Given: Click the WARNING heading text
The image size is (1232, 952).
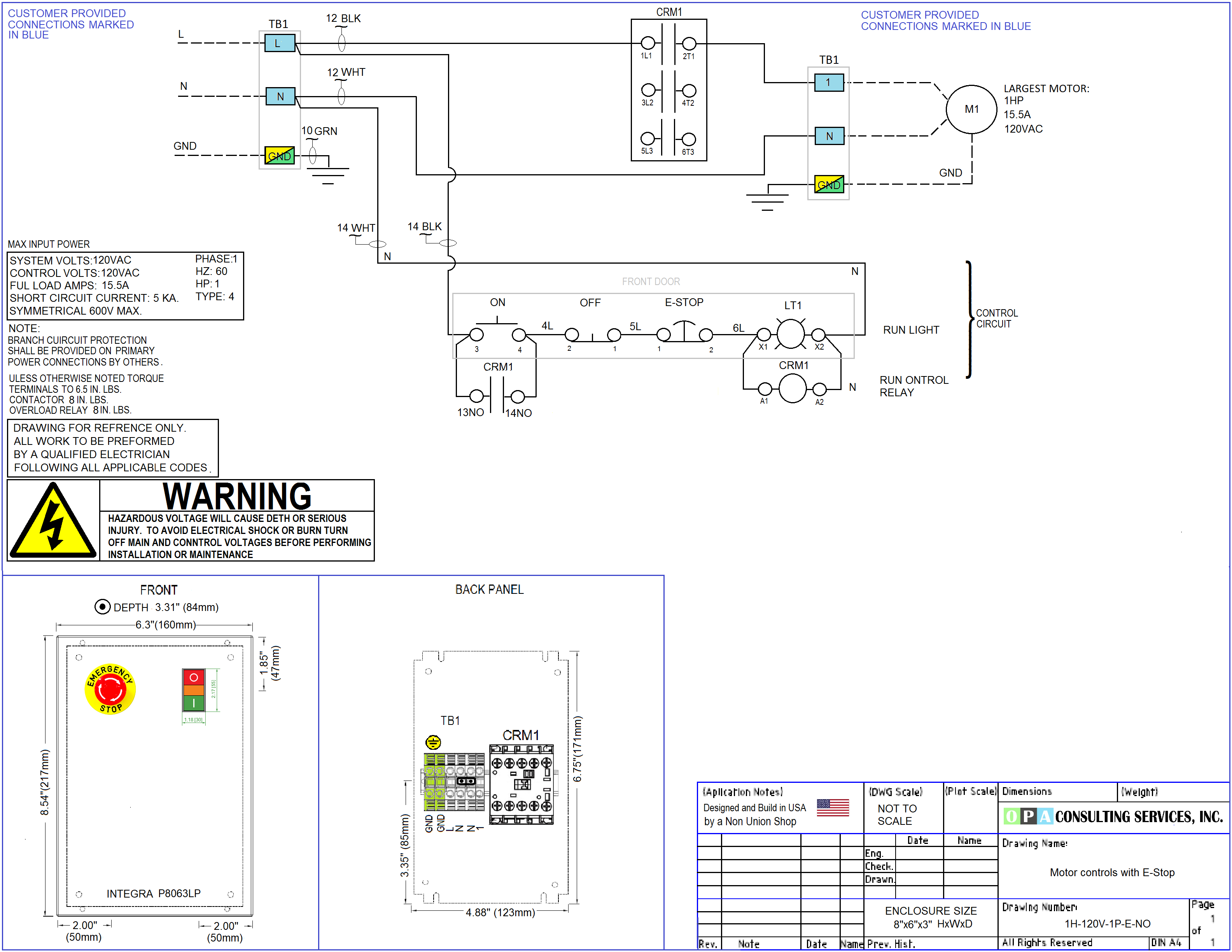Looking at the screenshot, I should (x=237, y=496).
